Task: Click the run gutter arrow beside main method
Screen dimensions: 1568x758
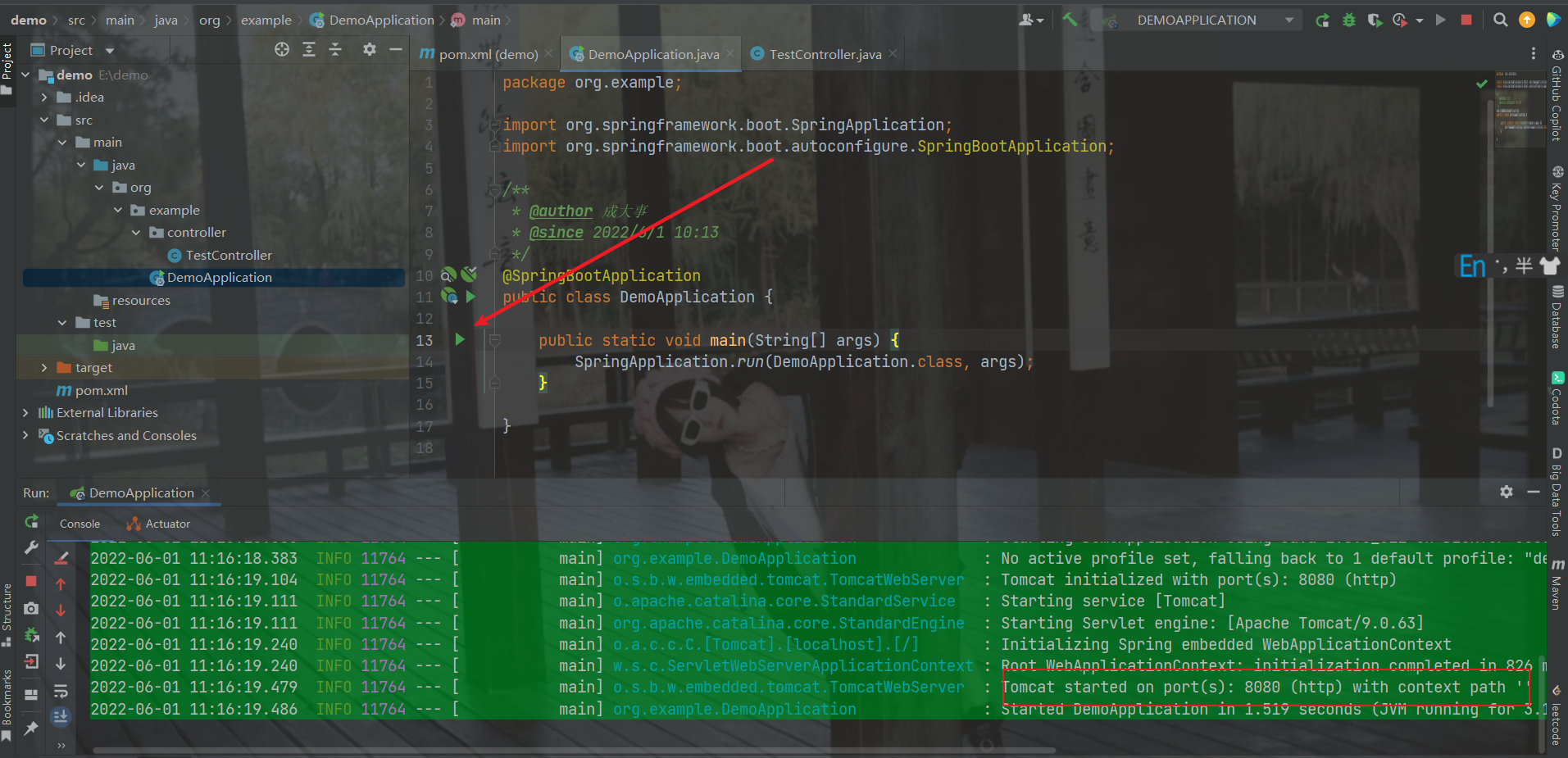Action: (x=460, y=339)
